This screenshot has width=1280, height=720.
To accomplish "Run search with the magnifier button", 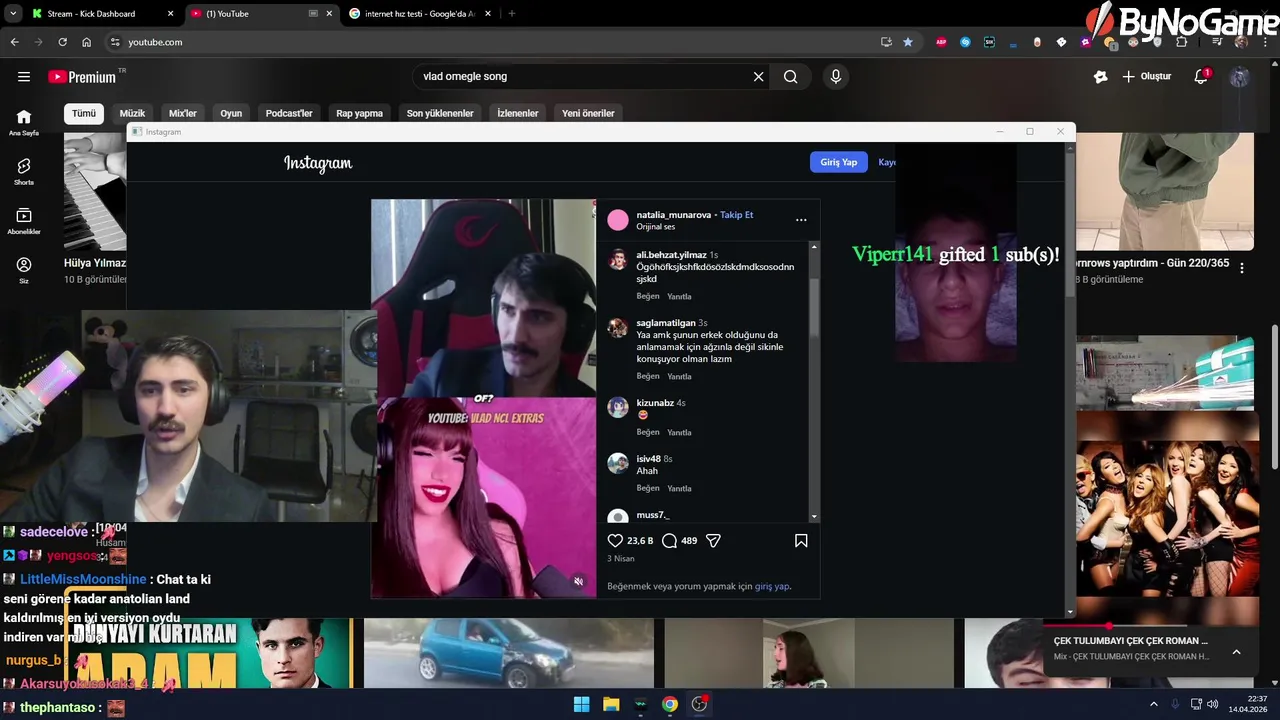I will (x=790, y=77).
